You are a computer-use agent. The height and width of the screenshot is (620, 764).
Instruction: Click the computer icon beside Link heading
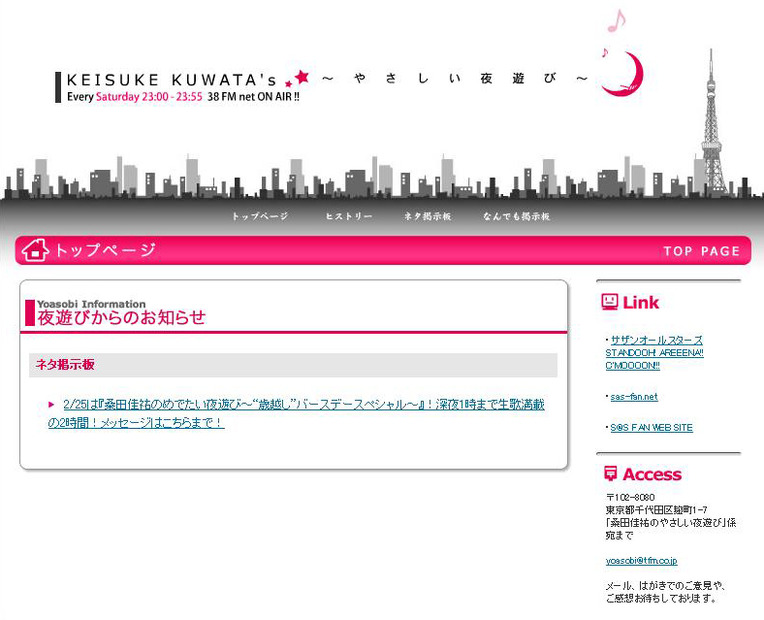coord(610,302)
